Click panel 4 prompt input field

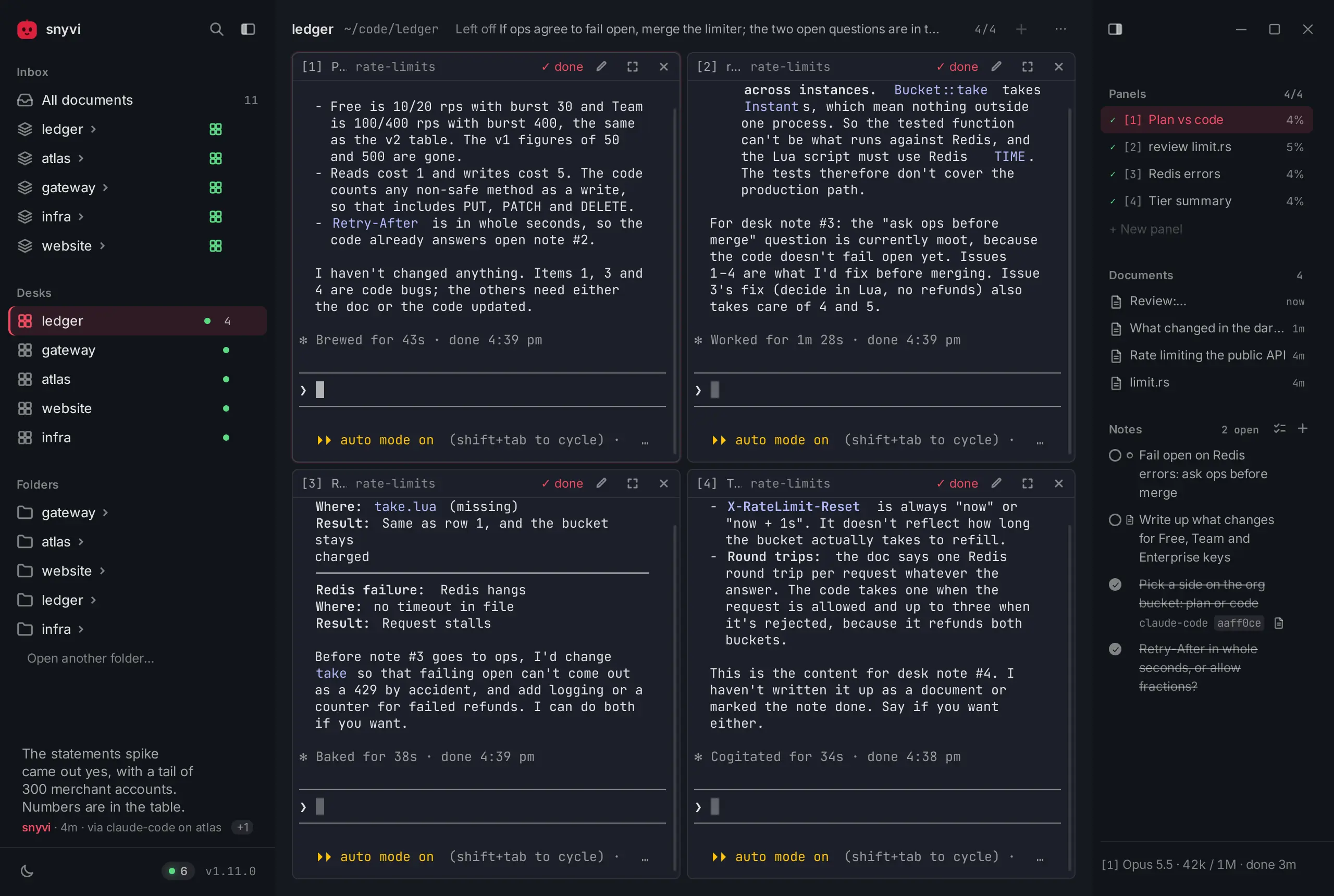click(x=877, y=807)
